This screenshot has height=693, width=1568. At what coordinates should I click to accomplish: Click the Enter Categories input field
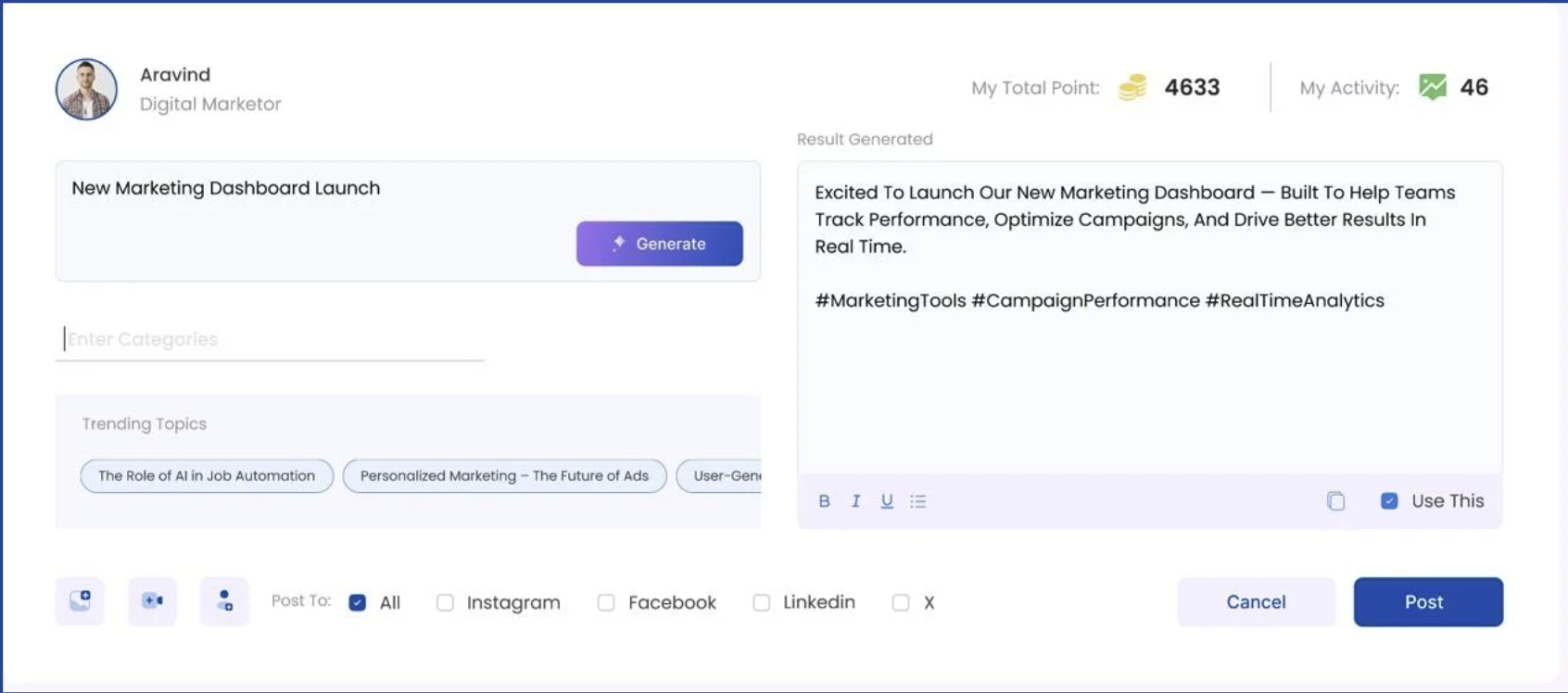pos(269,339)
